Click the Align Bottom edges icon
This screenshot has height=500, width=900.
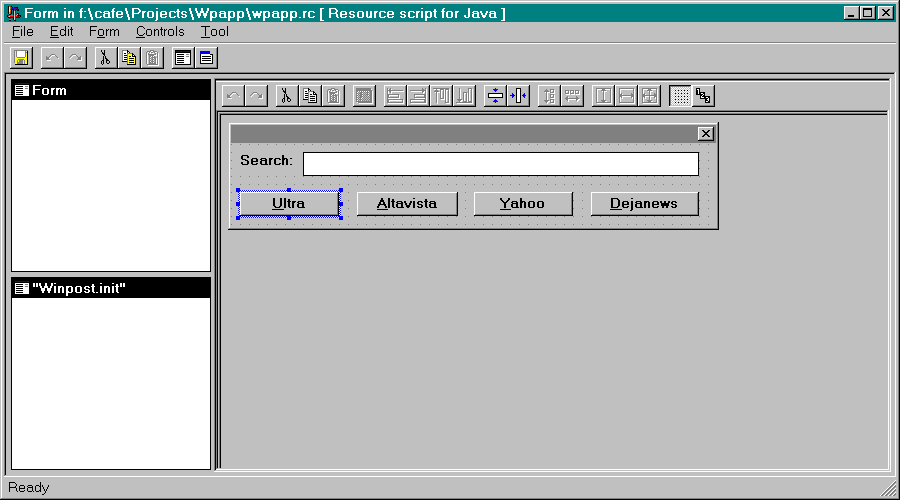465,96
